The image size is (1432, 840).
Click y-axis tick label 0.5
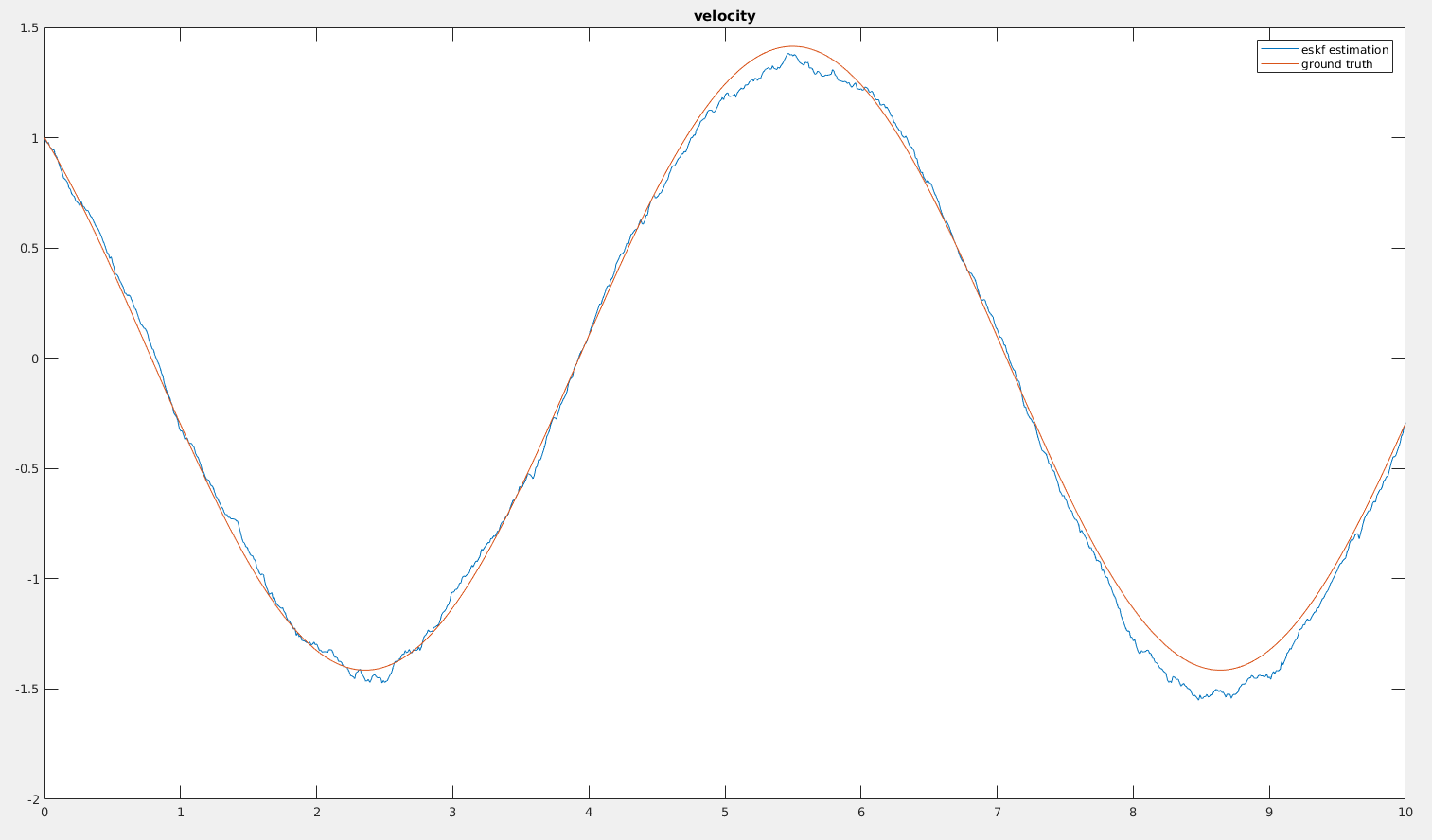[29, 249]
